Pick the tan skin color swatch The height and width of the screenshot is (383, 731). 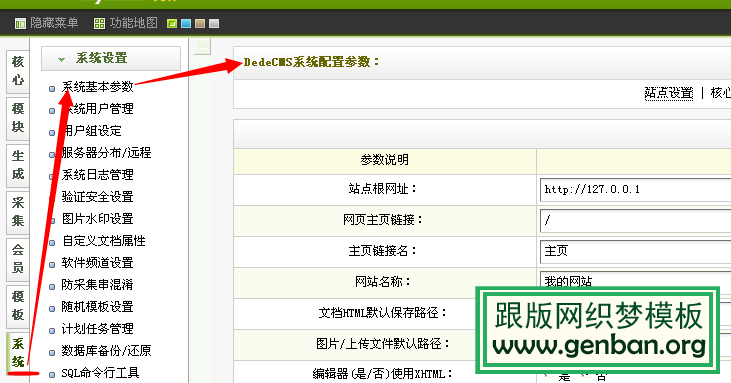pos(200,23)
